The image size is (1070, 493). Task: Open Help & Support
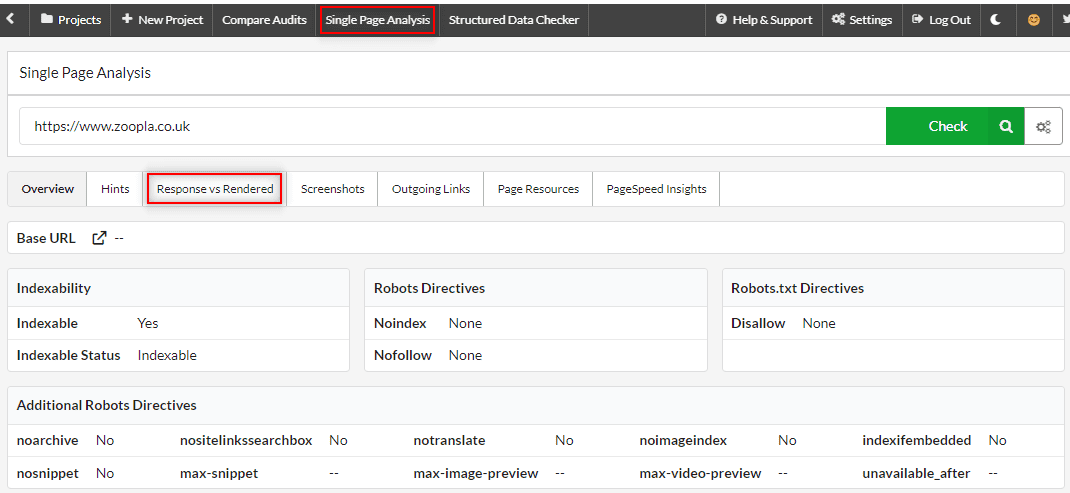pos(764,19)
